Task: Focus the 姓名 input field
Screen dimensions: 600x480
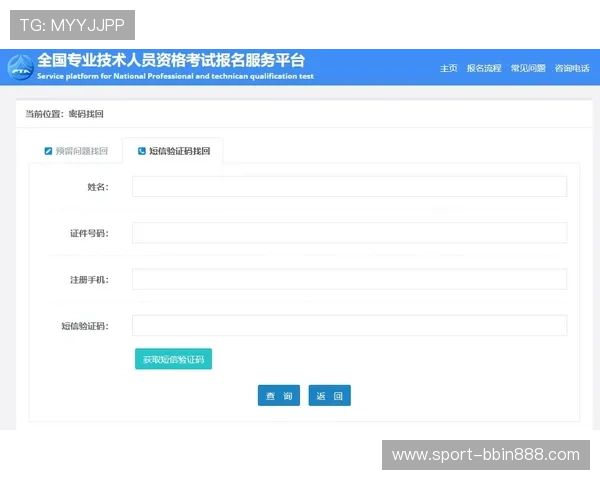Action: pos(349,186)
